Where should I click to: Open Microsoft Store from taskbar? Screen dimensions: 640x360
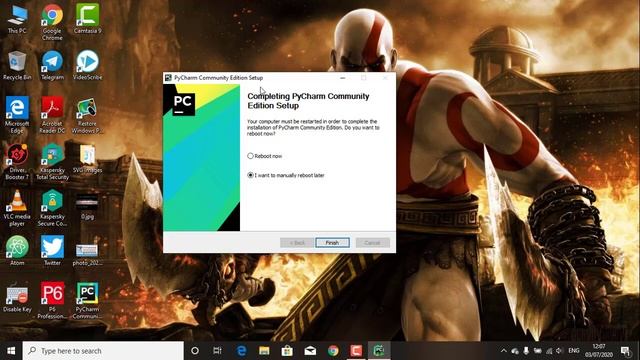click(x=287, y=351)
